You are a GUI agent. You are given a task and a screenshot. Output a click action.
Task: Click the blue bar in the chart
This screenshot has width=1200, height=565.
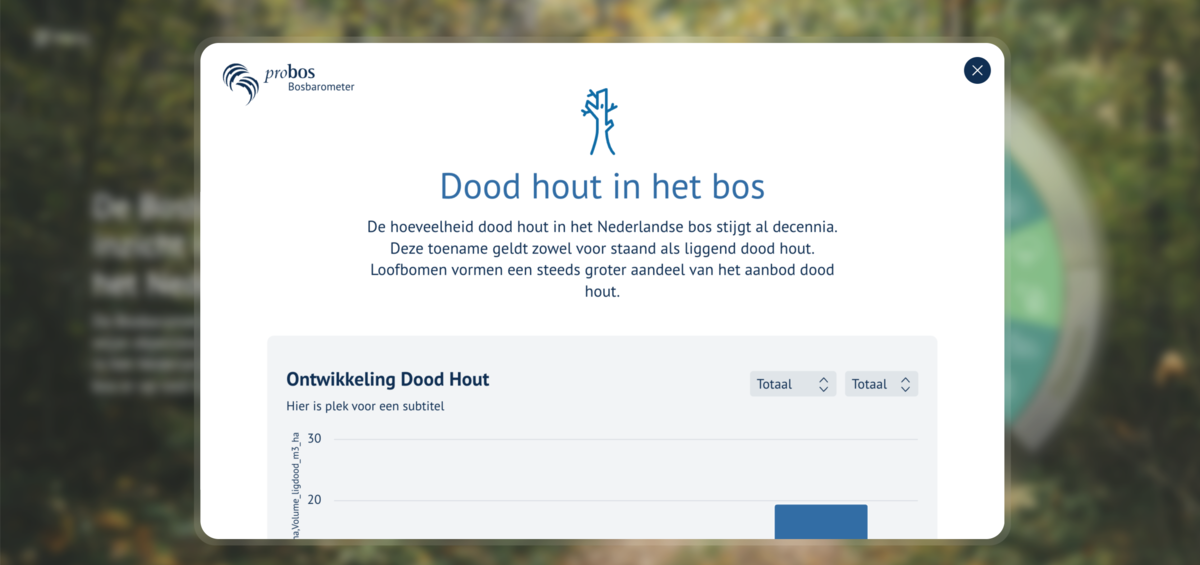821,522
